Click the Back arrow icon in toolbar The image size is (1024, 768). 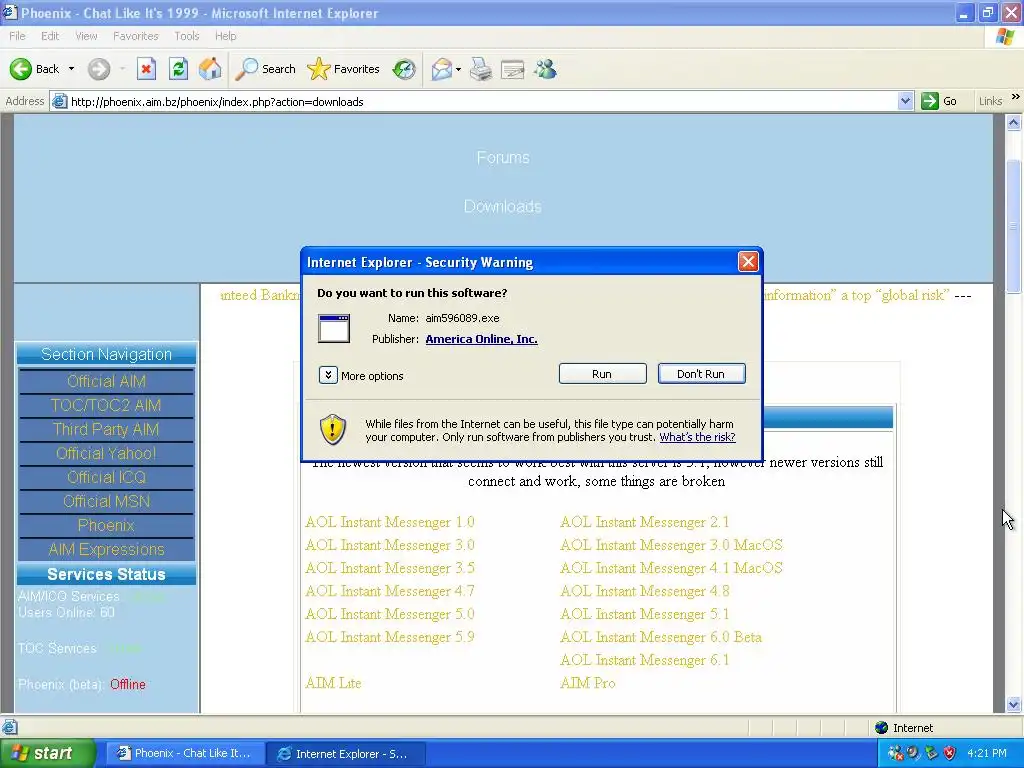click(x=20, y=69)
